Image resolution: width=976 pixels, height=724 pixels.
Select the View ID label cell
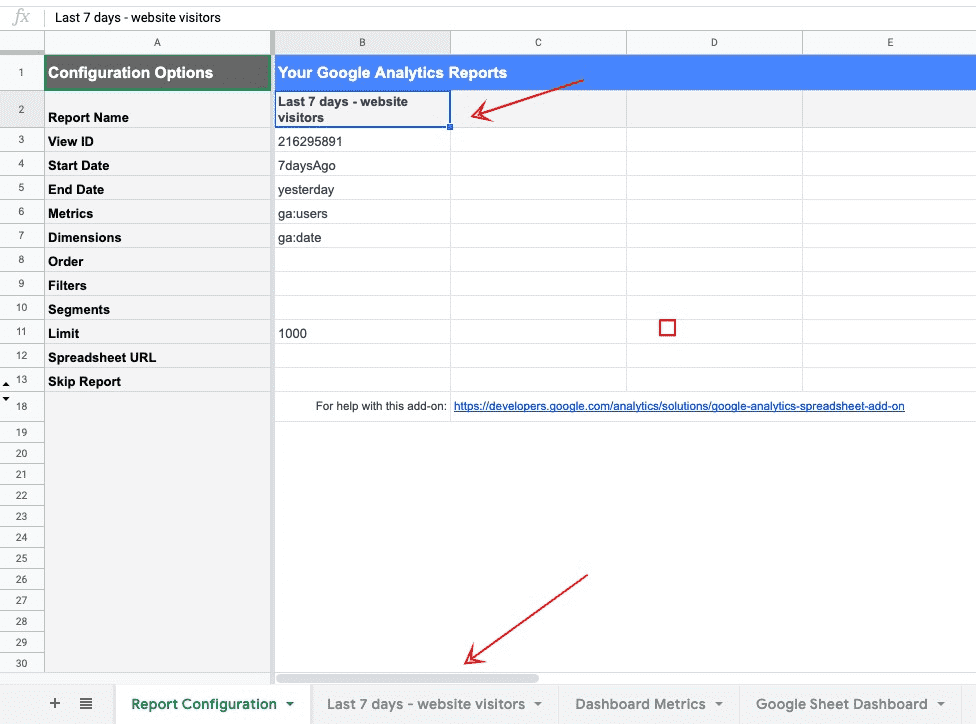(x=157, y=140)
